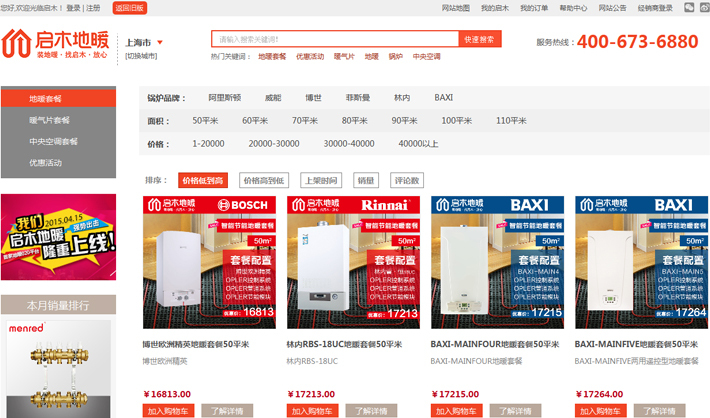Sort by 上架时间

point(321,180)
